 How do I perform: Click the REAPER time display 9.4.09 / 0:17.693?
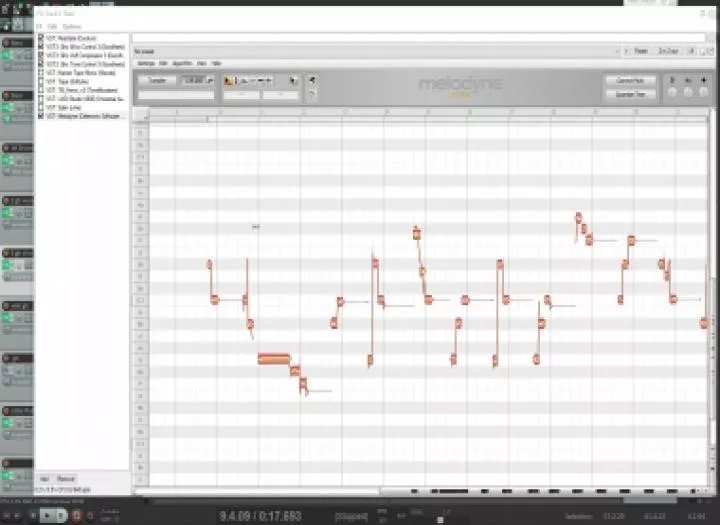260,516
